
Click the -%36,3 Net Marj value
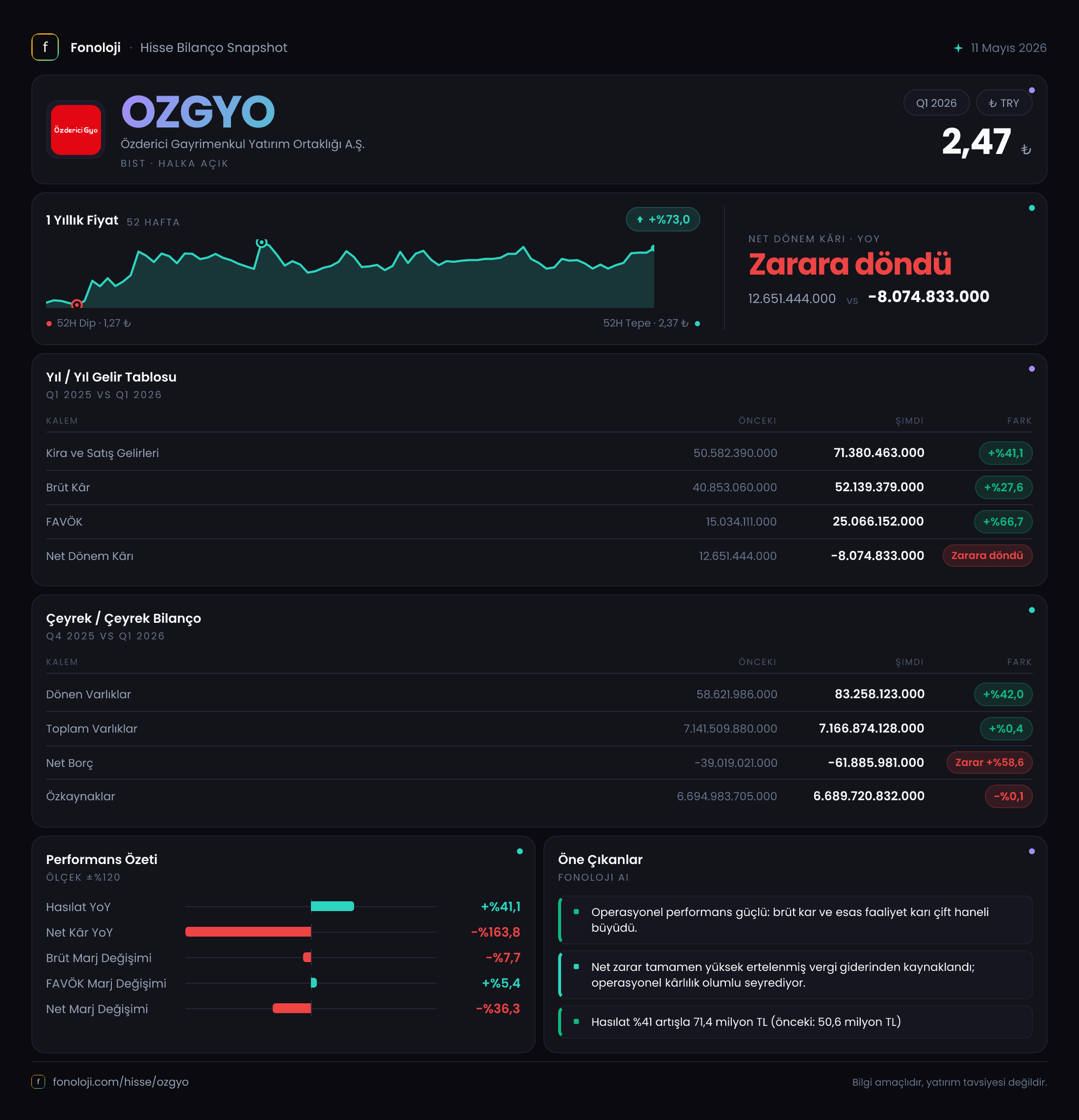pos(498,1009)
